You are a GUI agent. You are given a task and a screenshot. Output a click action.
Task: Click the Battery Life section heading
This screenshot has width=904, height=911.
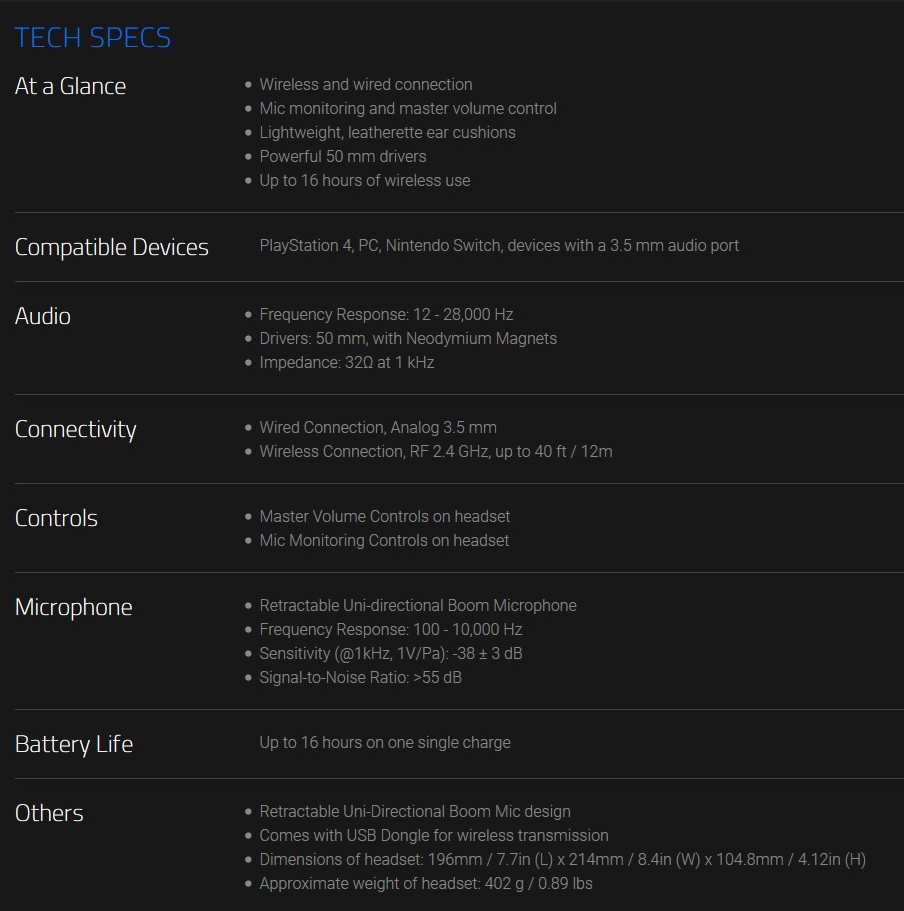(73, 744)
